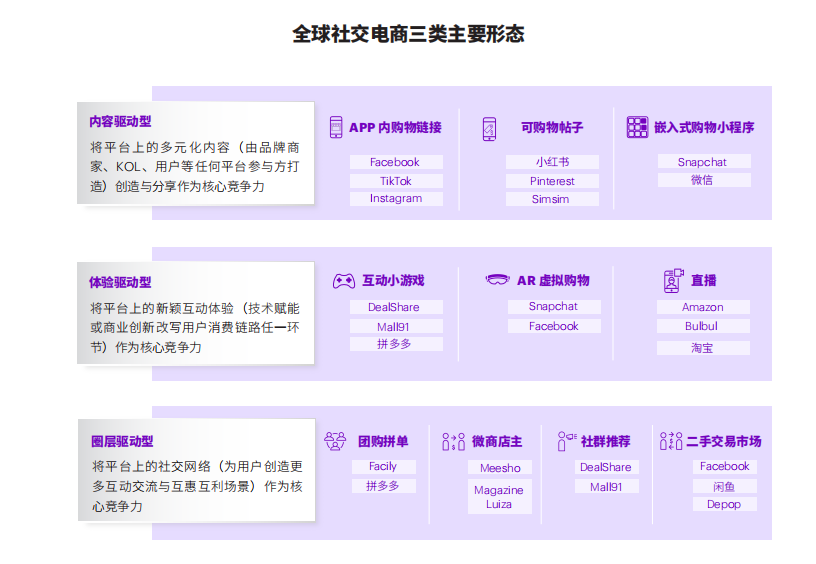Click the 小红书 label
Screen dimensions: 816x564
coord(552,162)
